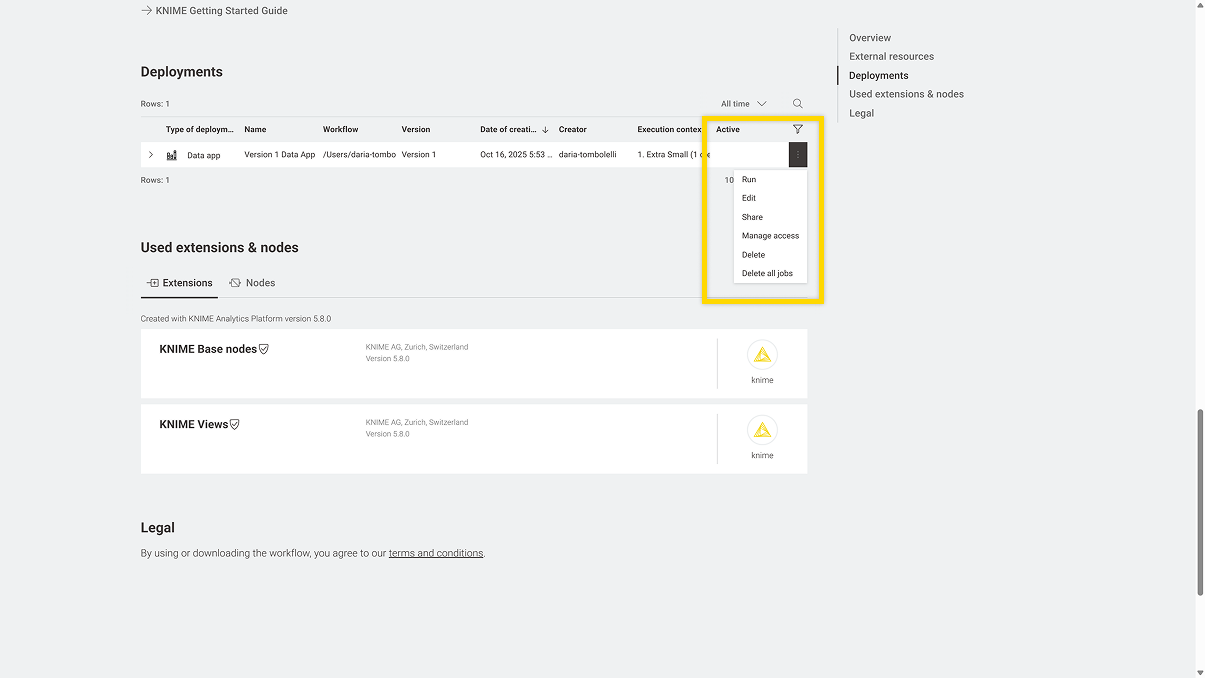Open the KNIME Getting Started Guide link
This screenshot has height=678, width=1205.
pos(221,11)
